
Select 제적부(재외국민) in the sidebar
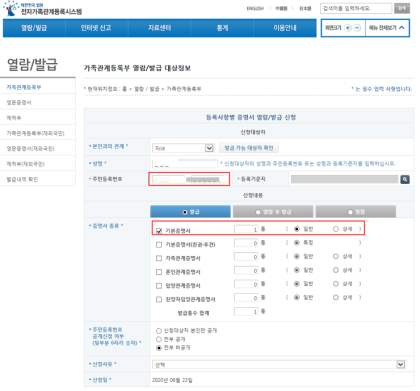coord(25,164)
